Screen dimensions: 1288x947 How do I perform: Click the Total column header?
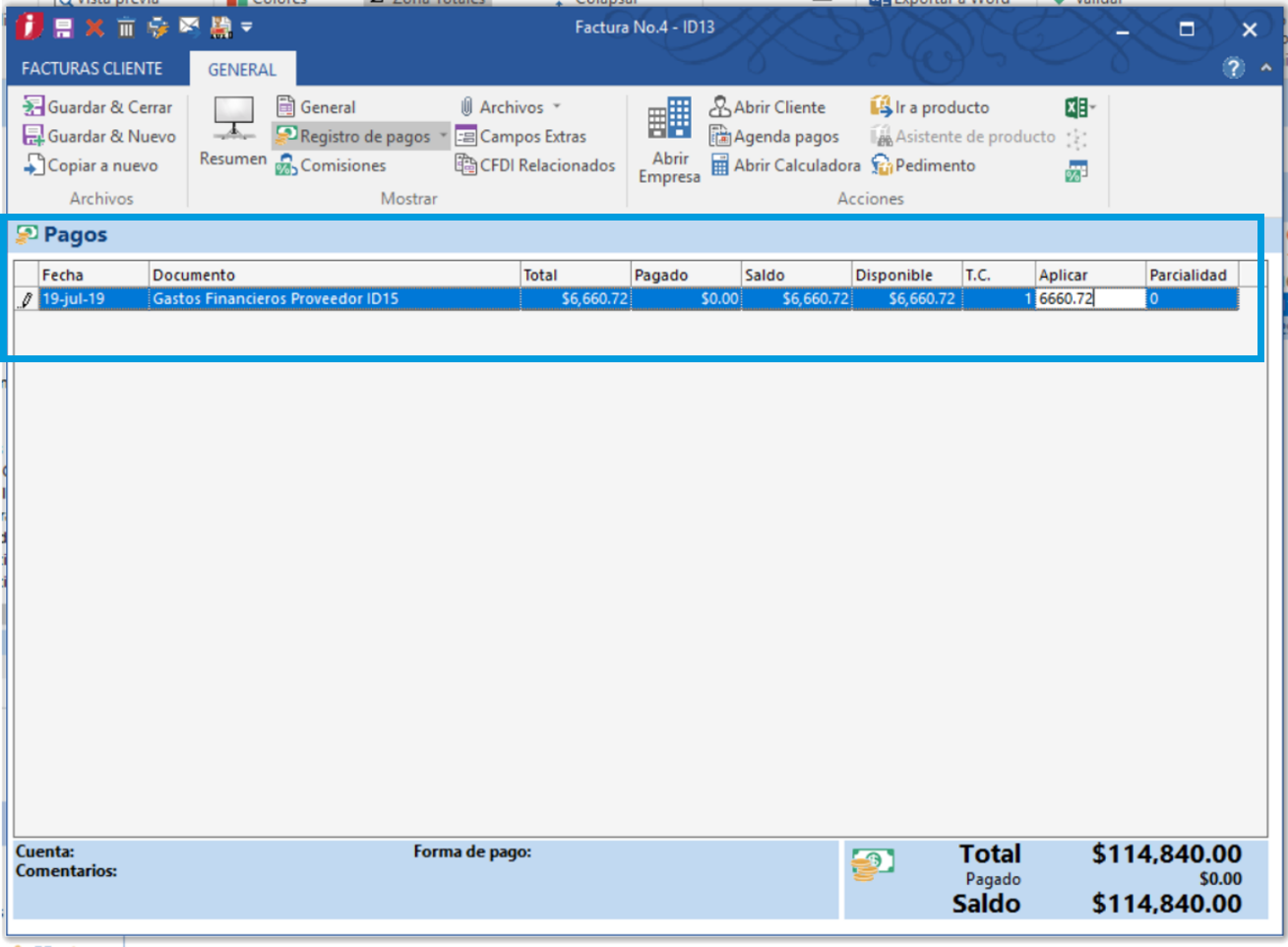point(576,275)
